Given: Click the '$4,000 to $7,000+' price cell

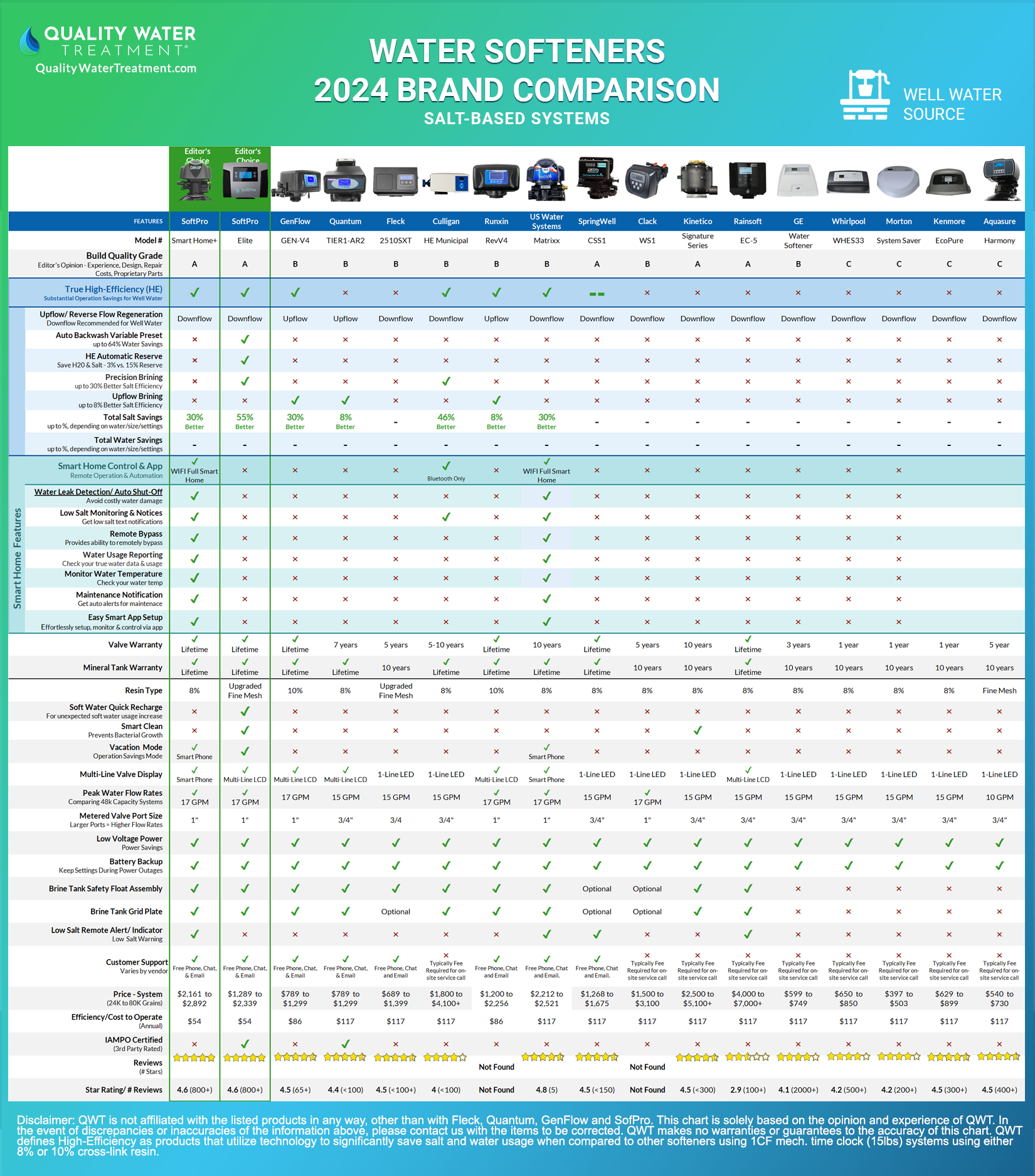Looking at the screenshot, I should coord(748,999).
